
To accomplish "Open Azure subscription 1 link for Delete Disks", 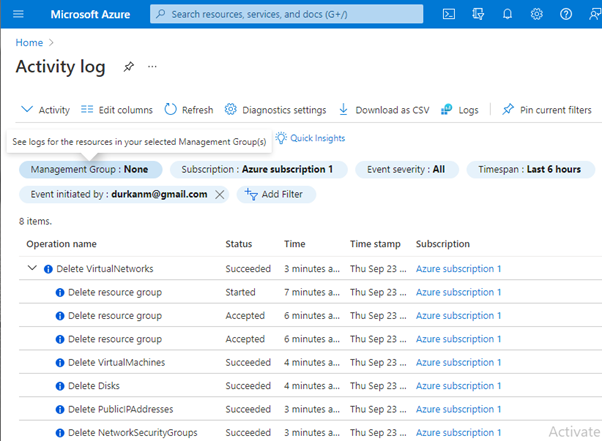I will (459, 385).
